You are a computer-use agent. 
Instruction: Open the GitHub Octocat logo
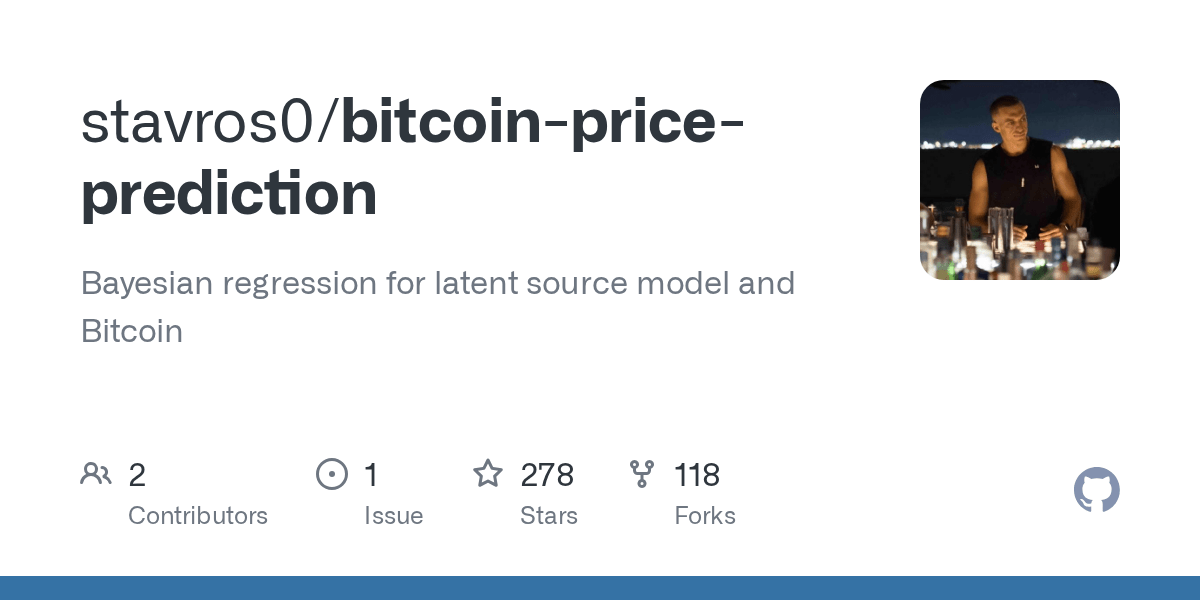(x=1096, y=491)
